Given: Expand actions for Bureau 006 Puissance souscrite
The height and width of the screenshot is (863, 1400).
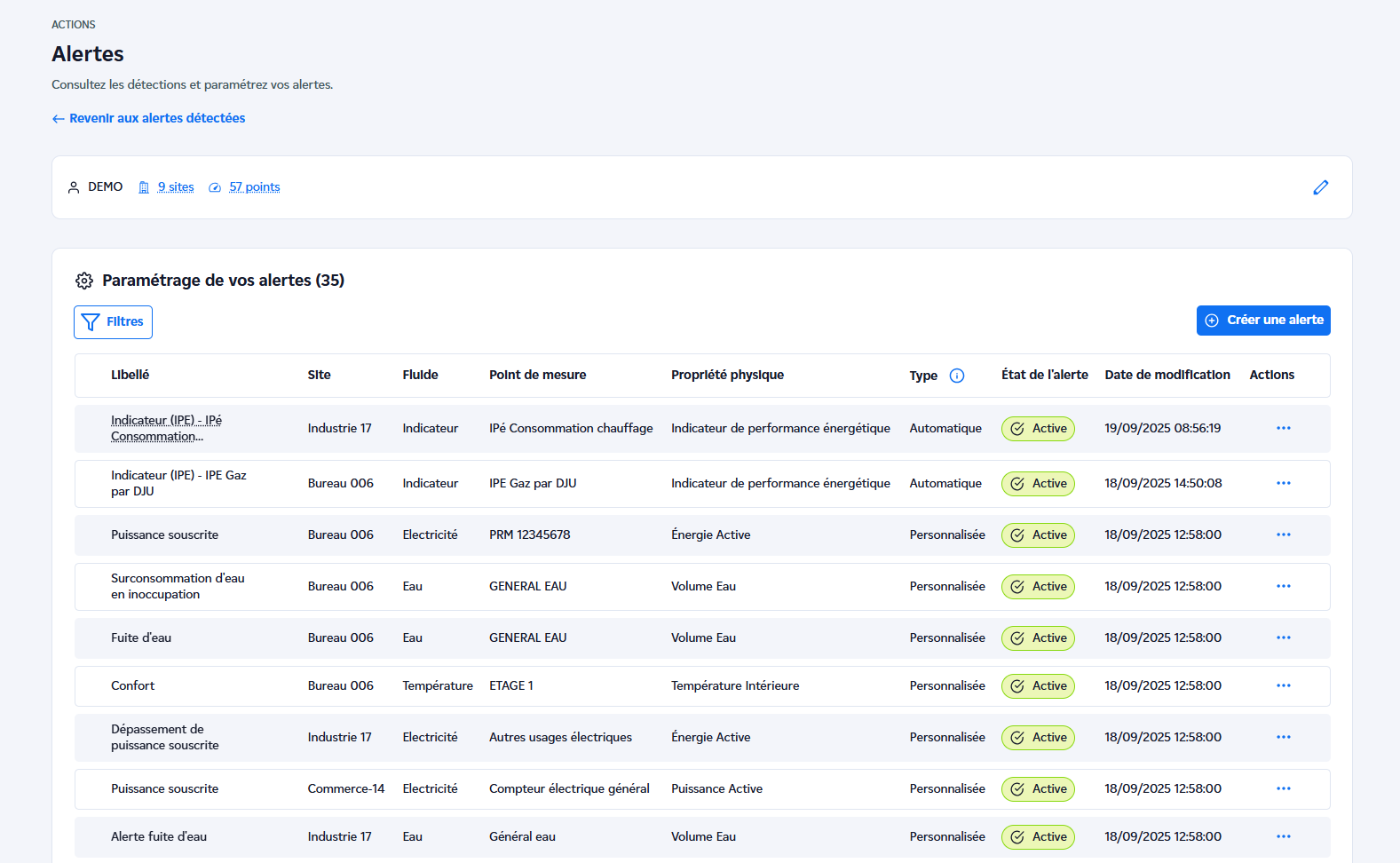Looking at the screenshot, I should 1283,534.
